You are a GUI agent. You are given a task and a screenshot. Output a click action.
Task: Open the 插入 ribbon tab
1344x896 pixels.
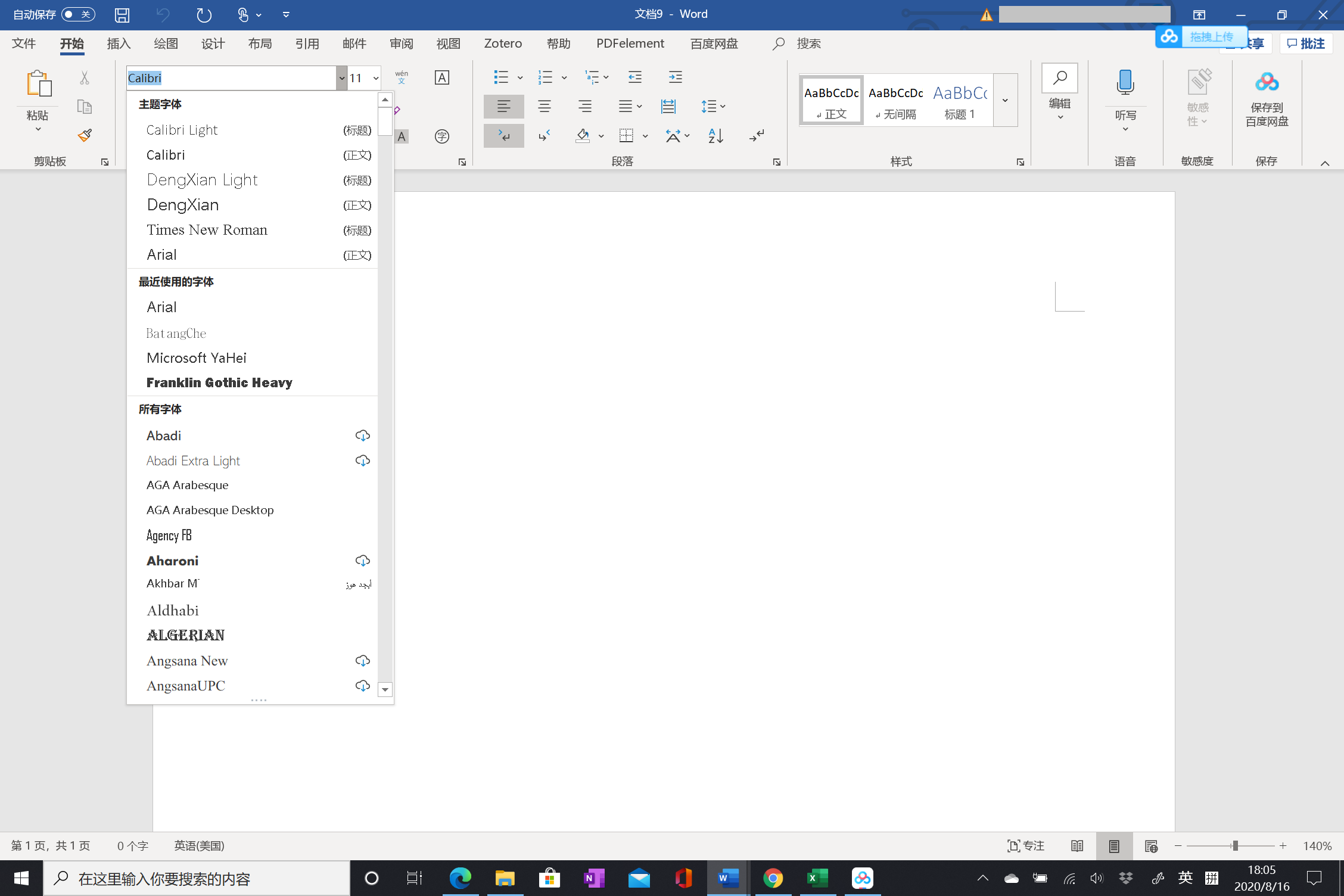(x=119, y=43)
